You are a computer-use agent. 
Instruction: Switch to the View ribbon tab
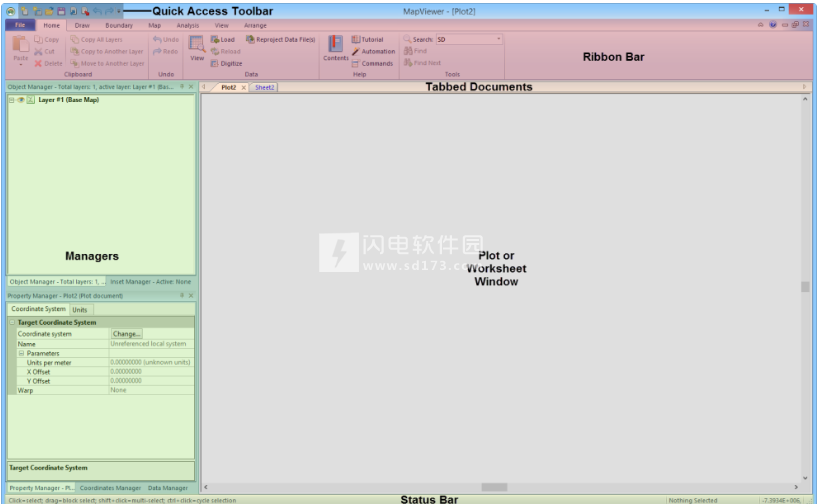click(x=221, y=26)
